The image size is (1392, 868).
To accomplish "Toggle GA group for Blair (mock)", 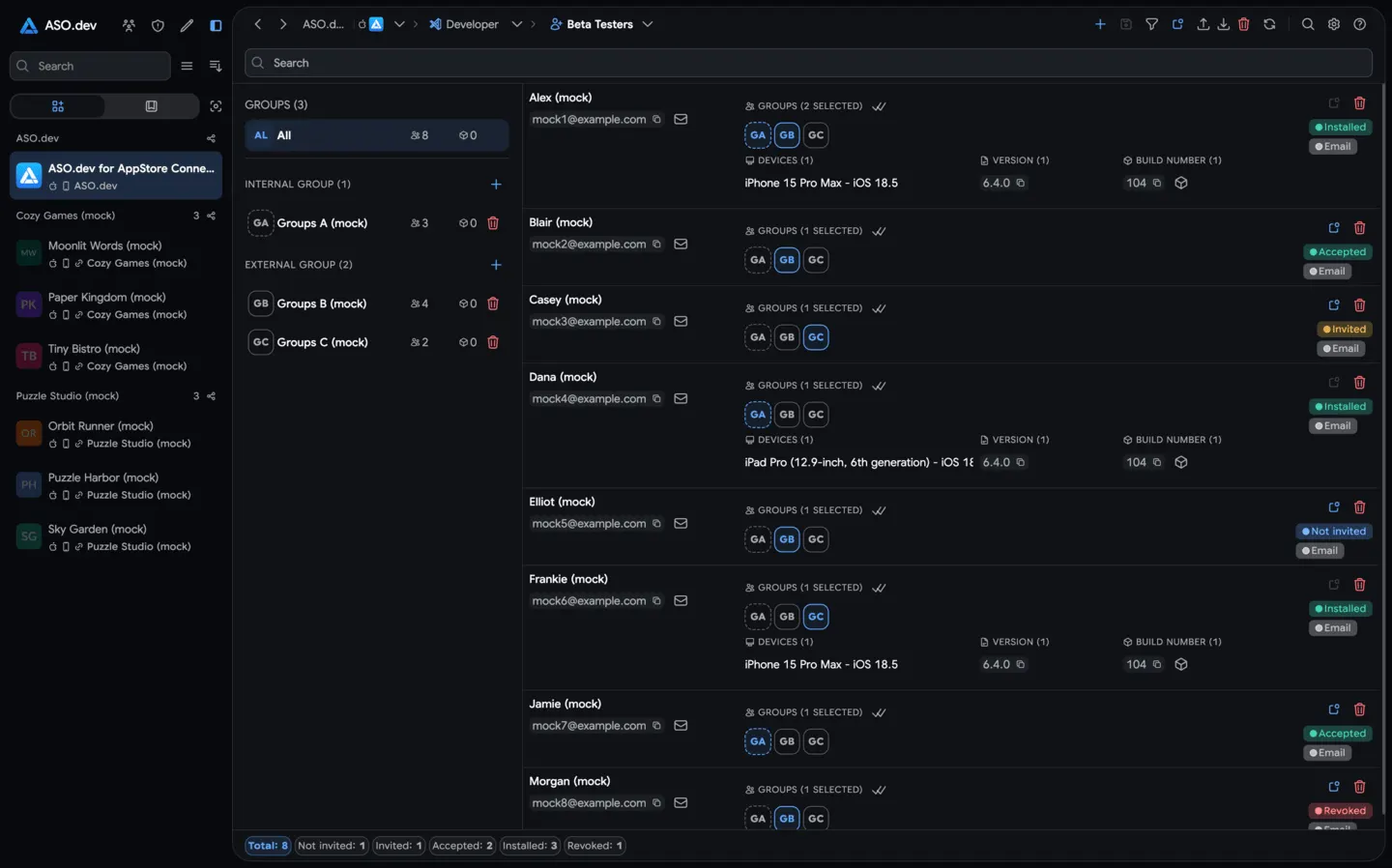I will point(758,260).
